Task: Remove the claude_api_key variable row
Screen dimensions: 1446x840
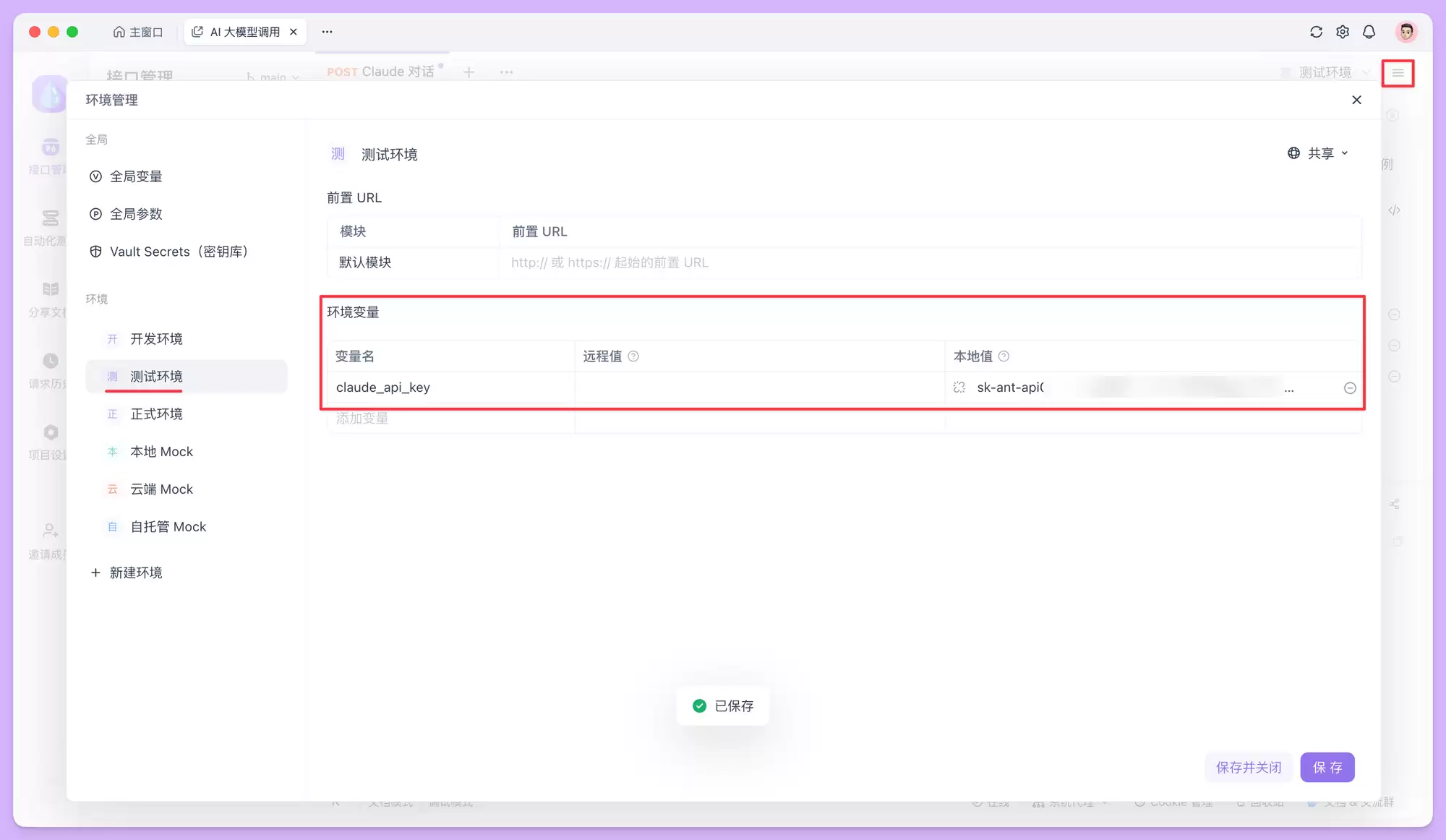Action: tap(1350, 388)
